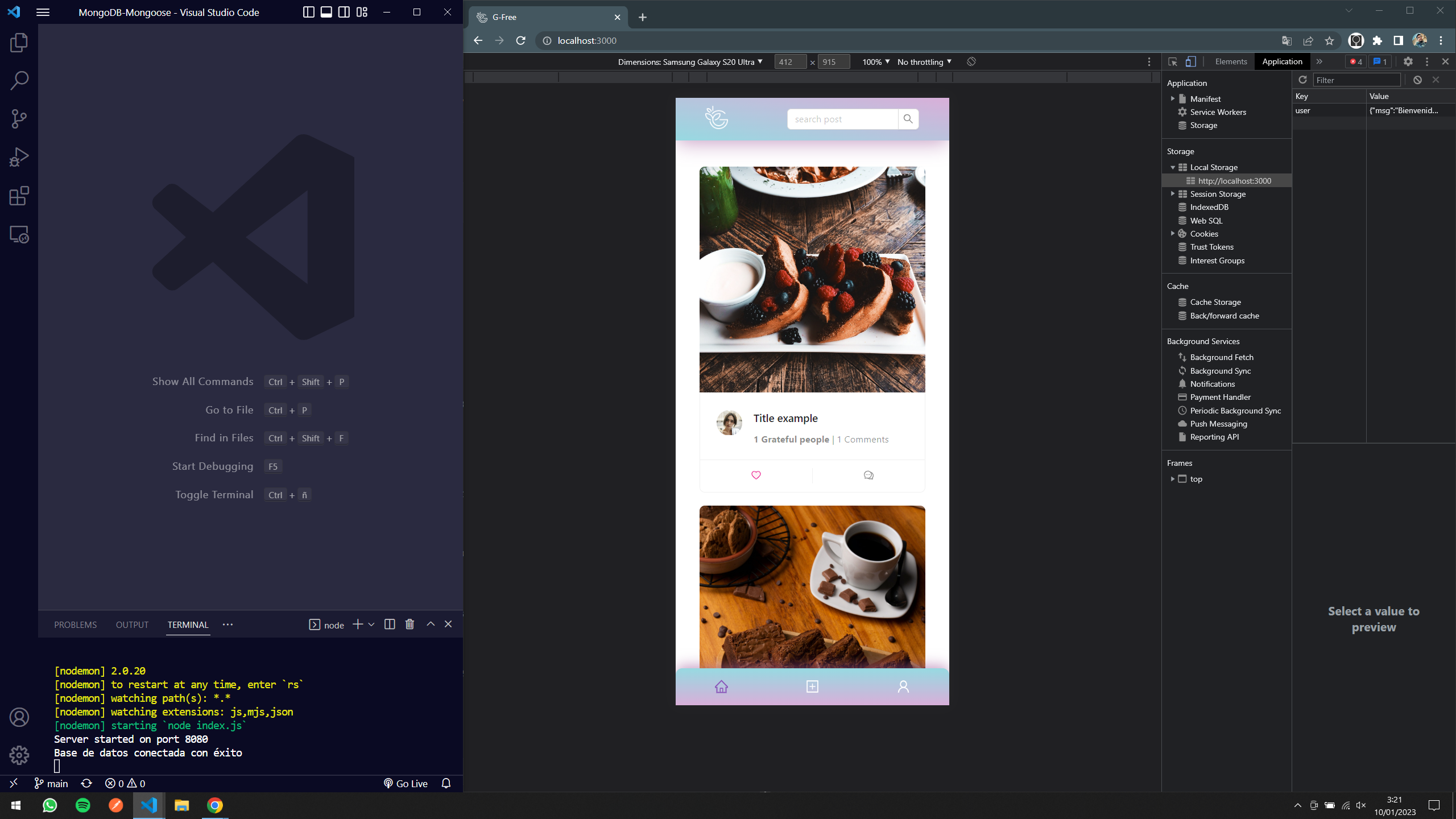Open VS Code notifications bell
Screen dimensions: 1456x819
446,784
